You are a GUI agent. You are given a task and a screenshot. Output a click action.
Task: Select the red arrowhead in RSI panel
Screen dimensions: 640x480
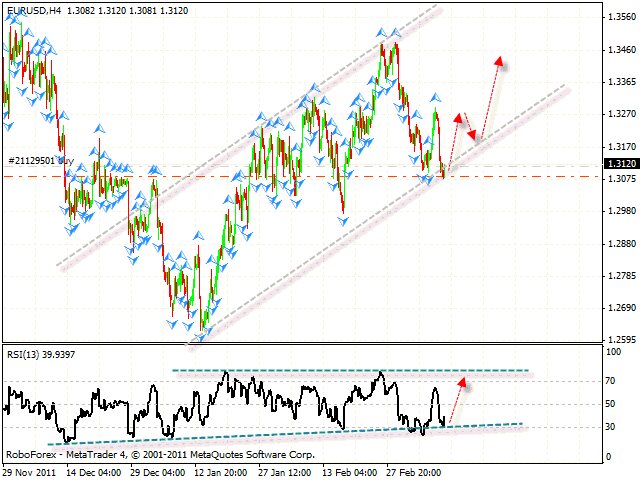(x=461, y=381)
